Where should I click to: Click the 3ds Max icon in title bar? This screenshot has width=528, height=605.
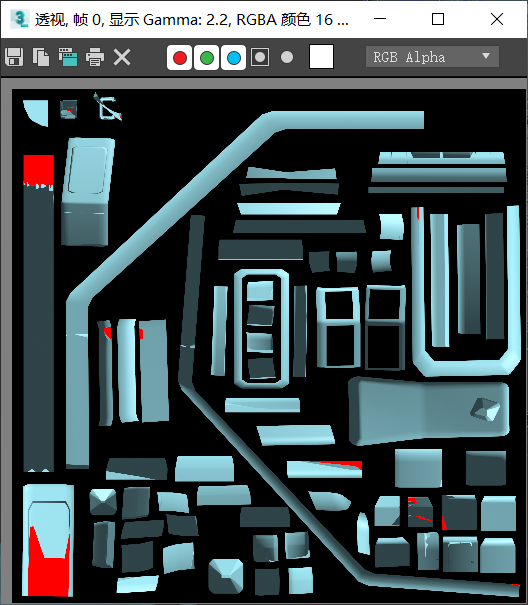click(x=20, y=19)
